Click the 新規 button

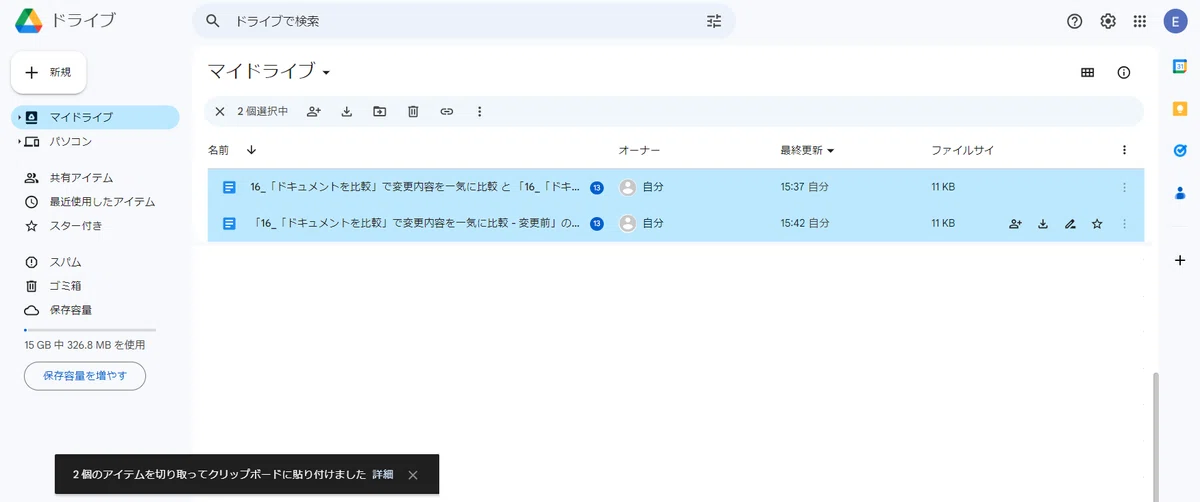pyautogui.click(x=49, y=72)
